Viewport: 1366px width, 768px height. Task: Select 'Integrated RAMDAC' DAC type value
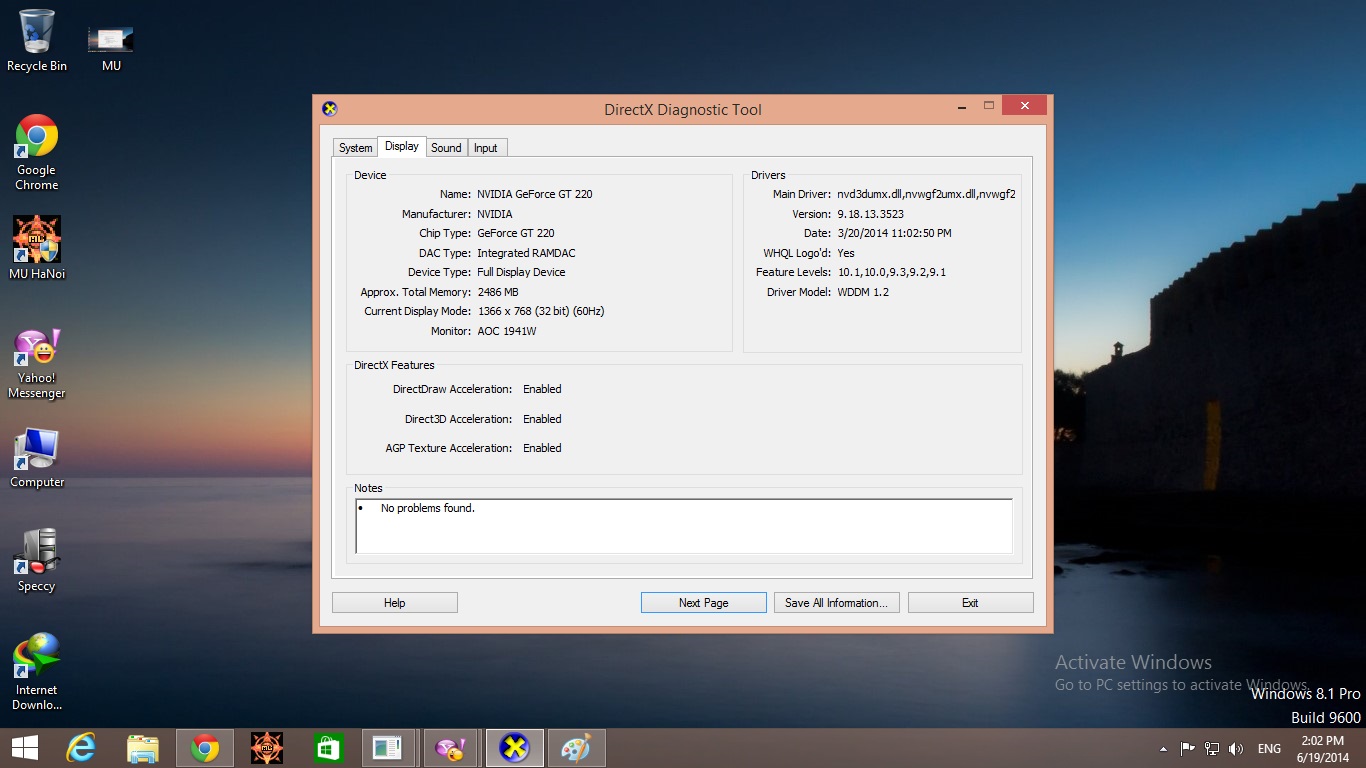(x=526, y=253)
